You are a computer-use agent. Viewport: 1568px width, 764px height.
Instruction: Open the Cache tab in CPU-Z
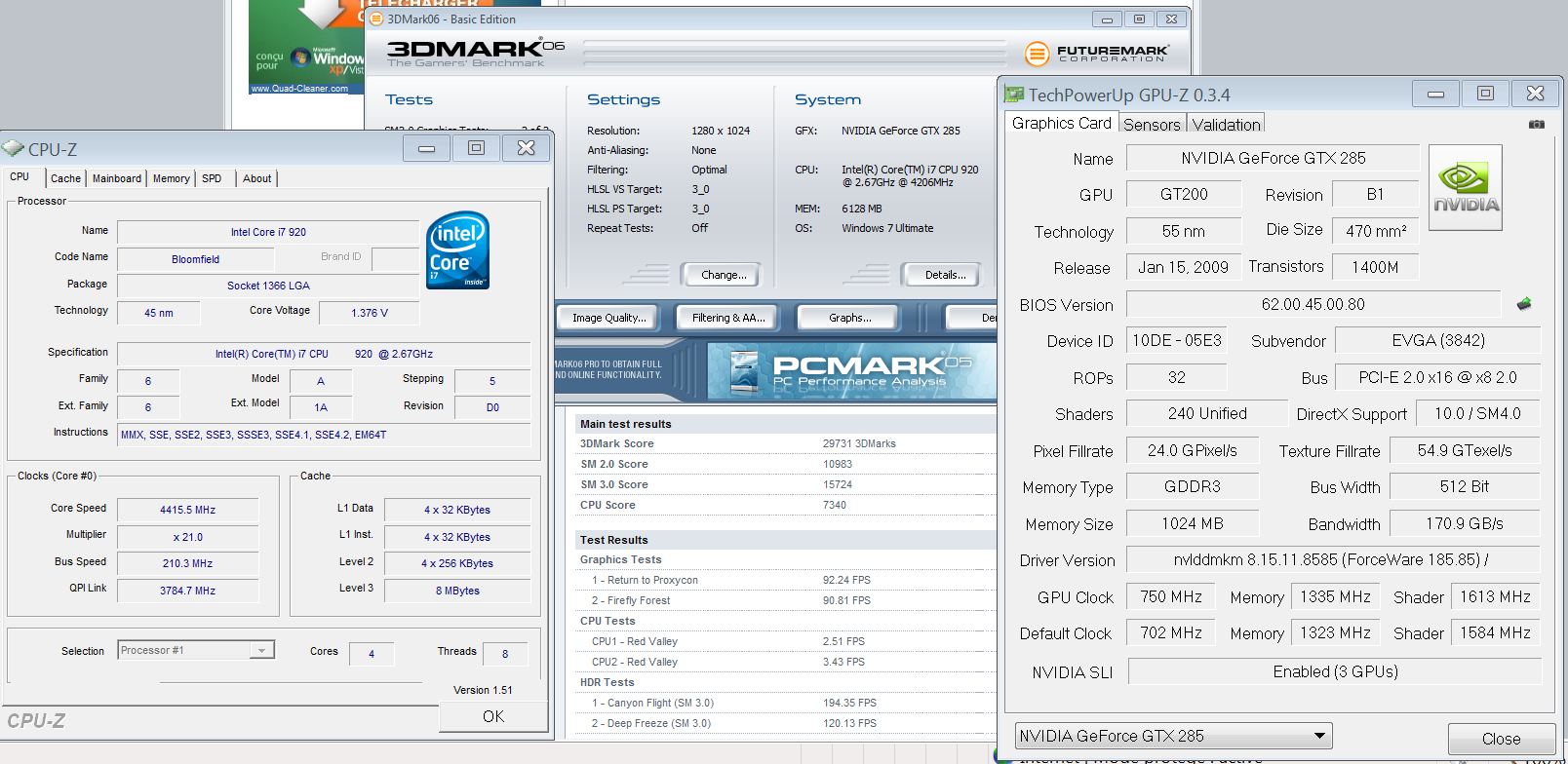[x=65, y=178]
